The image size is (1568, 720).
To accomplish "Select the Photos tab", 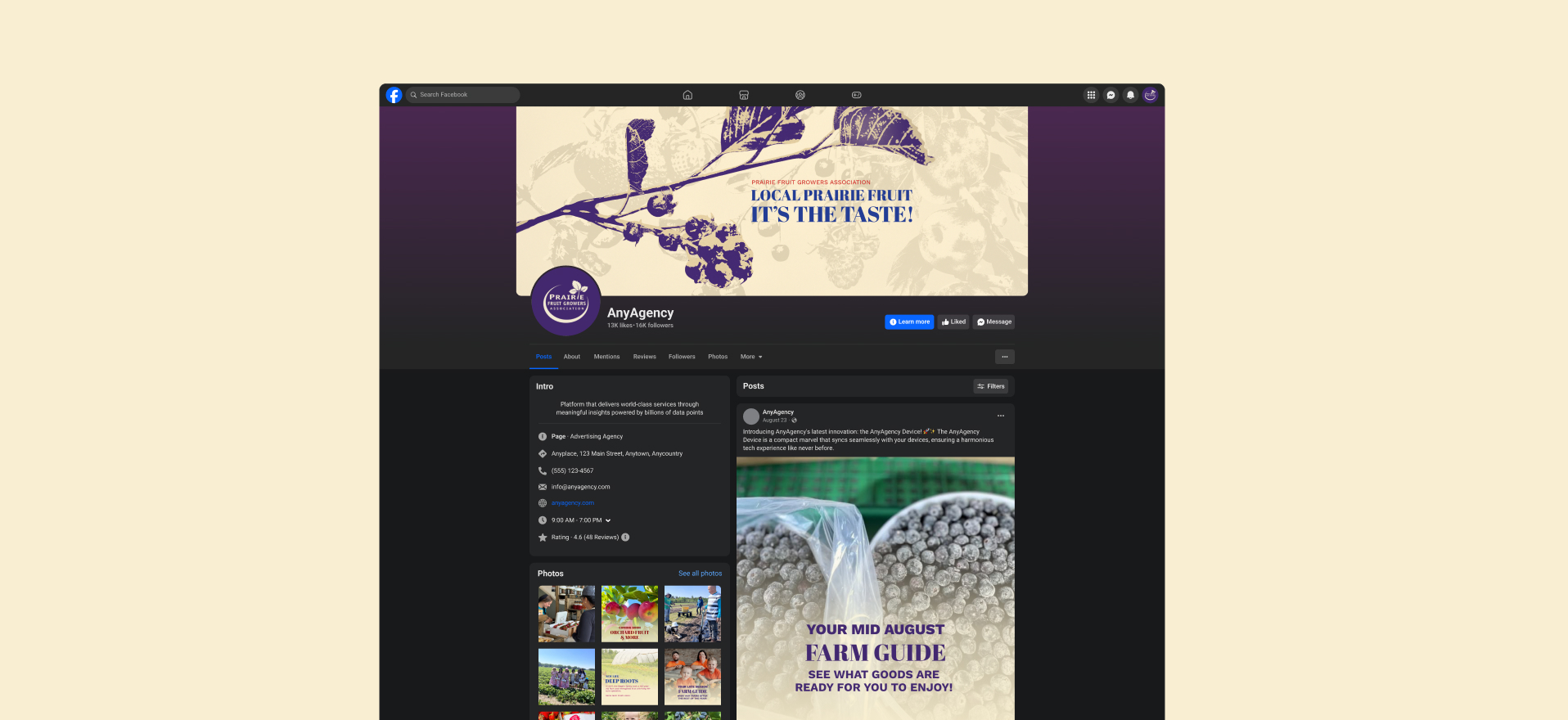I will [x=718, y=357].
